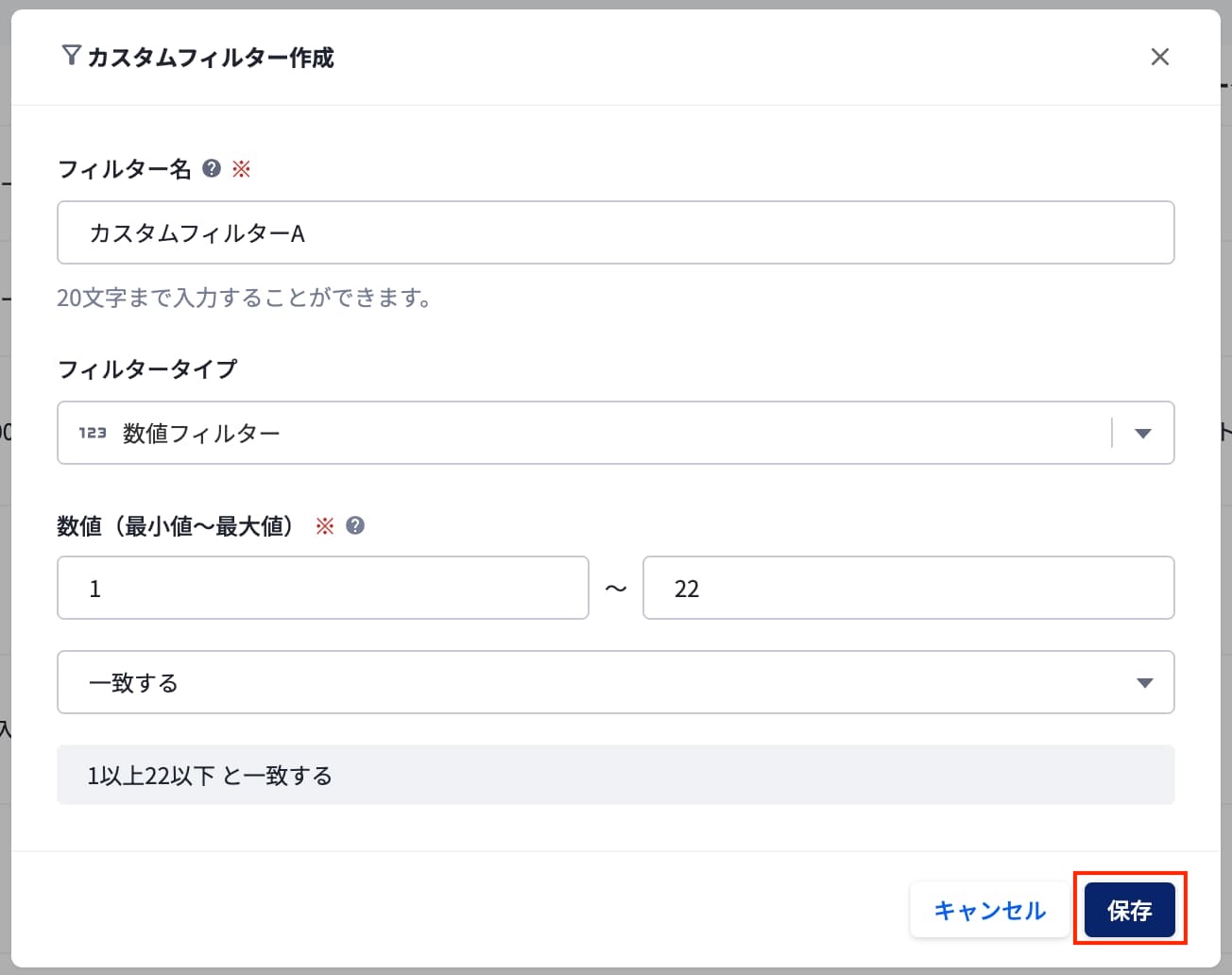Viewport: 1232px width, 975px height.
Task: Click the フィルタータイプ label
Action: 147,368
